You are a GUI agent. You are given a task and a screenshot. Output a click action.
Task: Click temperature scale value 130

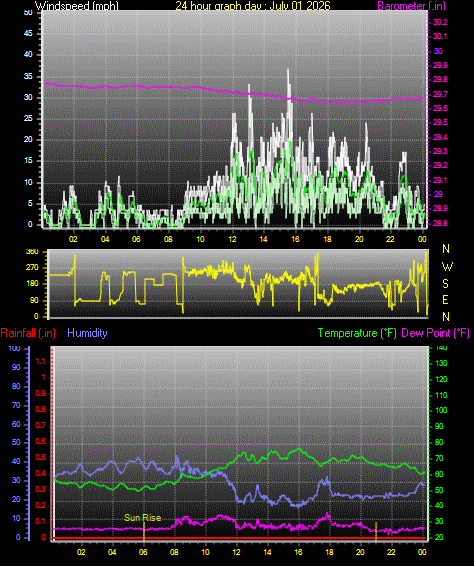pos(441,363)
